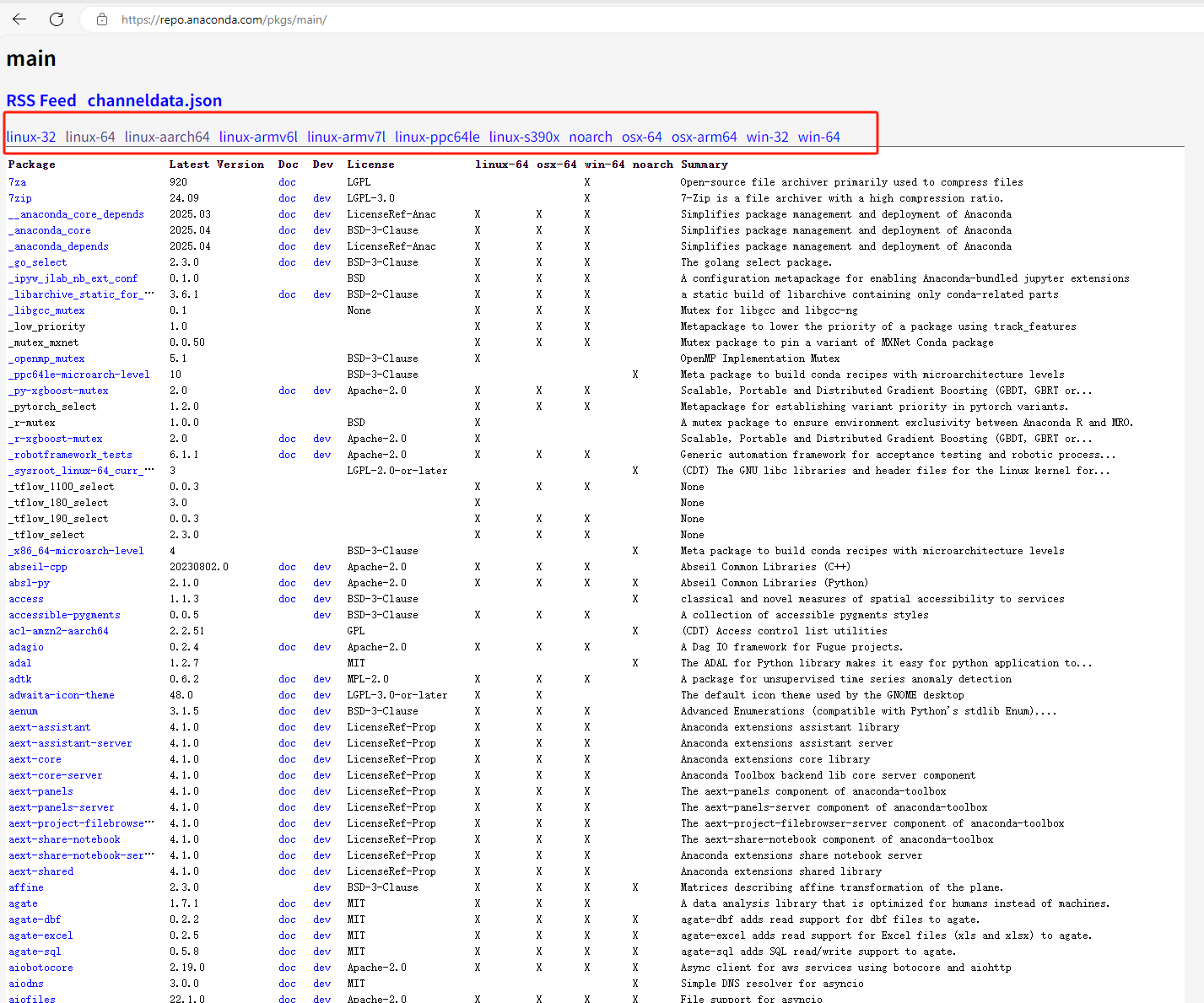Click the Package column header
Image resolution: width=1204 pixels, height=1003 pixels.
(x=32, y=164)
